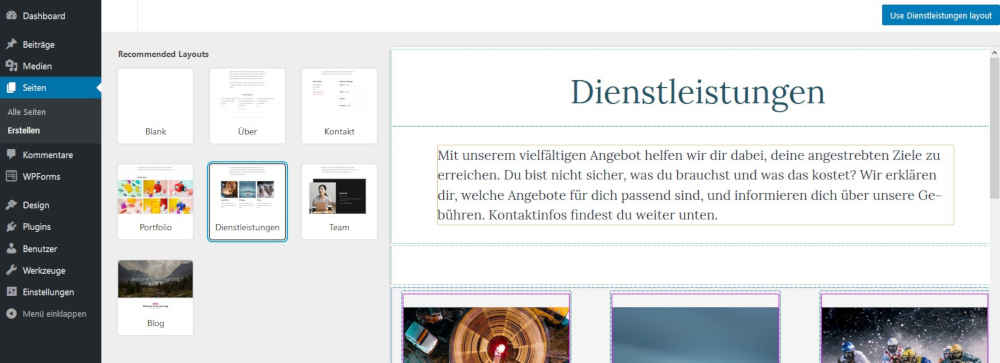The height and width of the screenshot is (363, 1000).
Task: Click the Dashboard gauge icon
Action: (11, 16)
